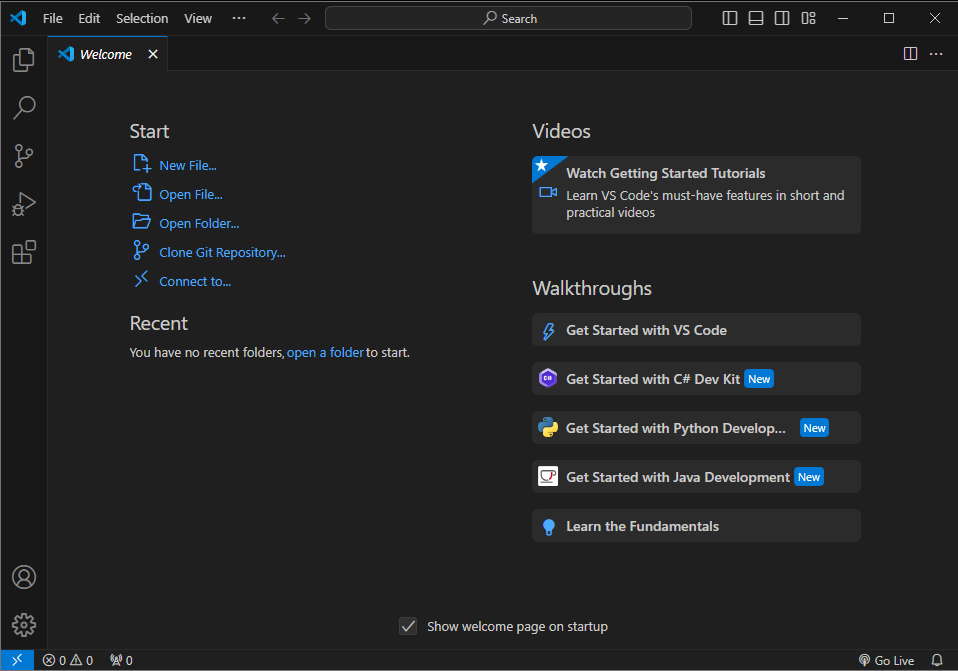The image size is (958, 671).
Task: Open the Source Control view
Action: [23, 156]
